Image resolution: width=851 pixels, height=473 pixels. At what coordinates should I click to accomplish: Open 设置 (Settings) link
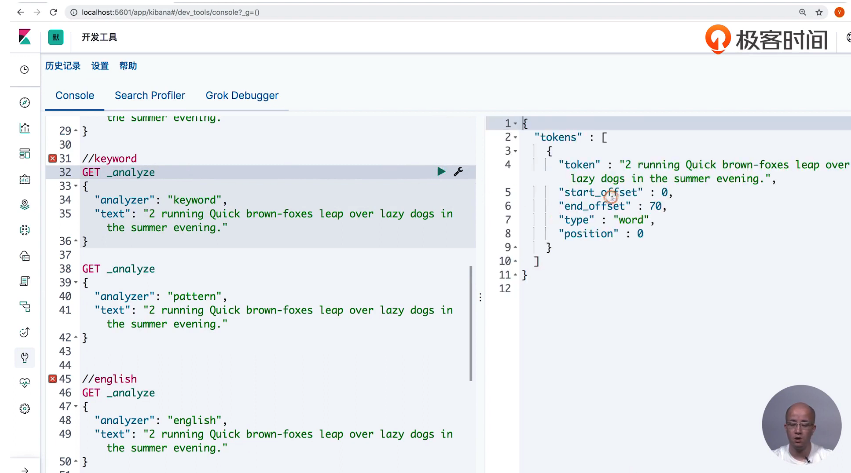click(x=100, y=66)
